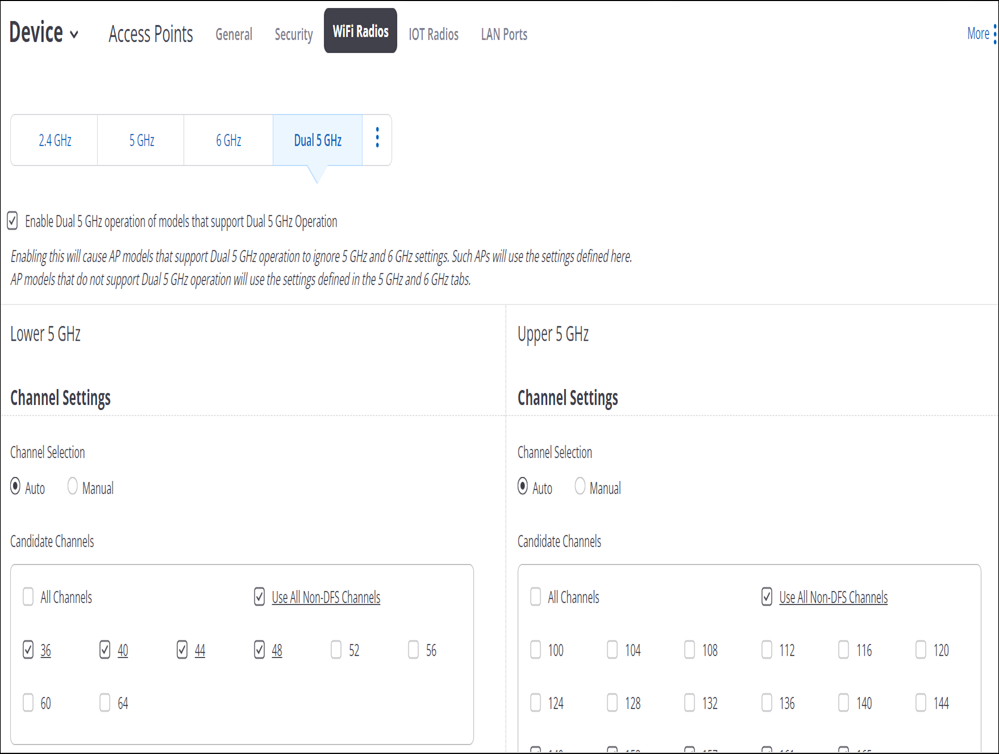Check channel 100
Screen dimensions: 999x754
(536, 649)
